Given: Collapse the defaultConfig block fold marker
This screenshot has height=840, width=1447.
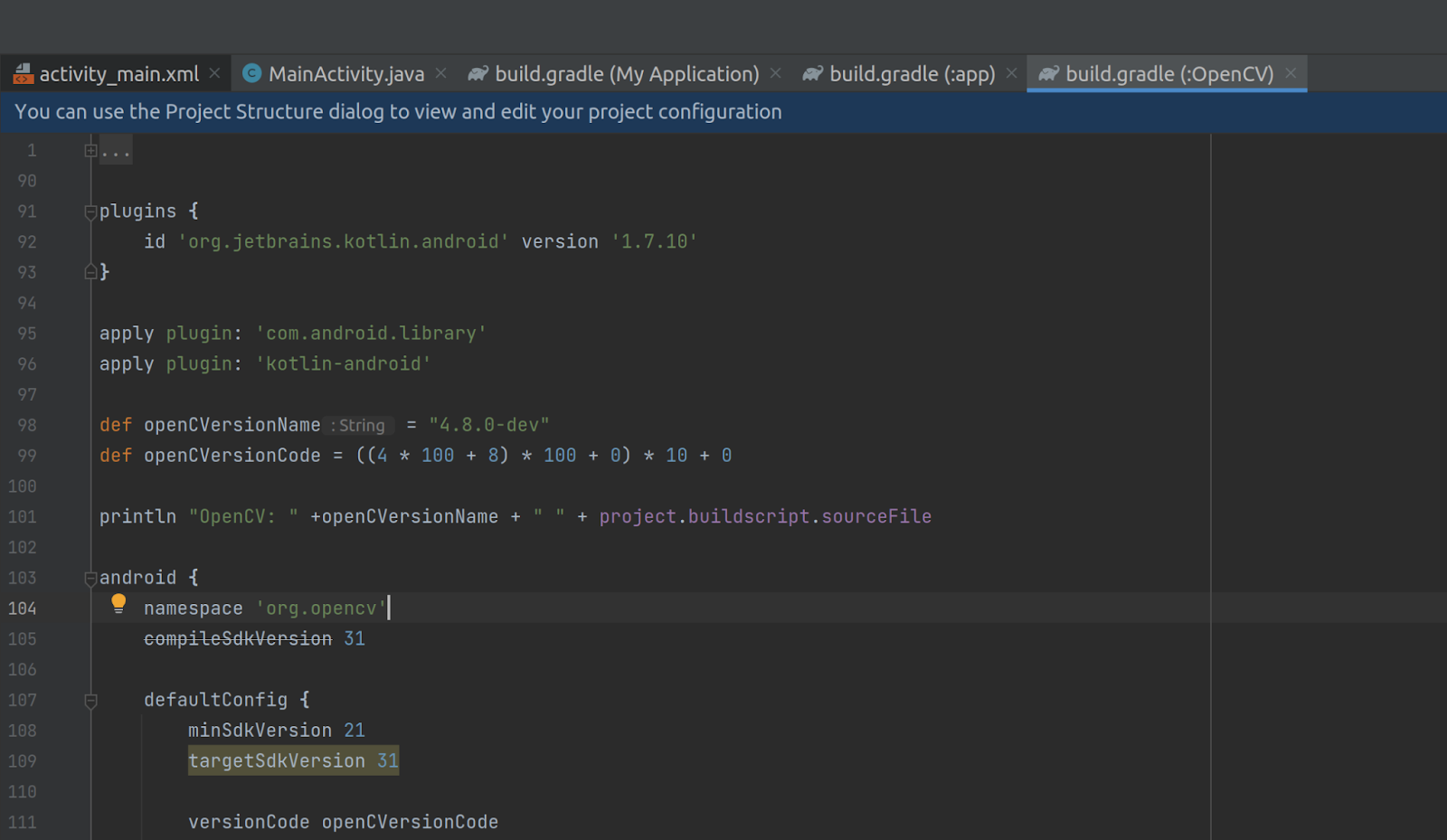Looking at the screenshot, I should point(89,699).
